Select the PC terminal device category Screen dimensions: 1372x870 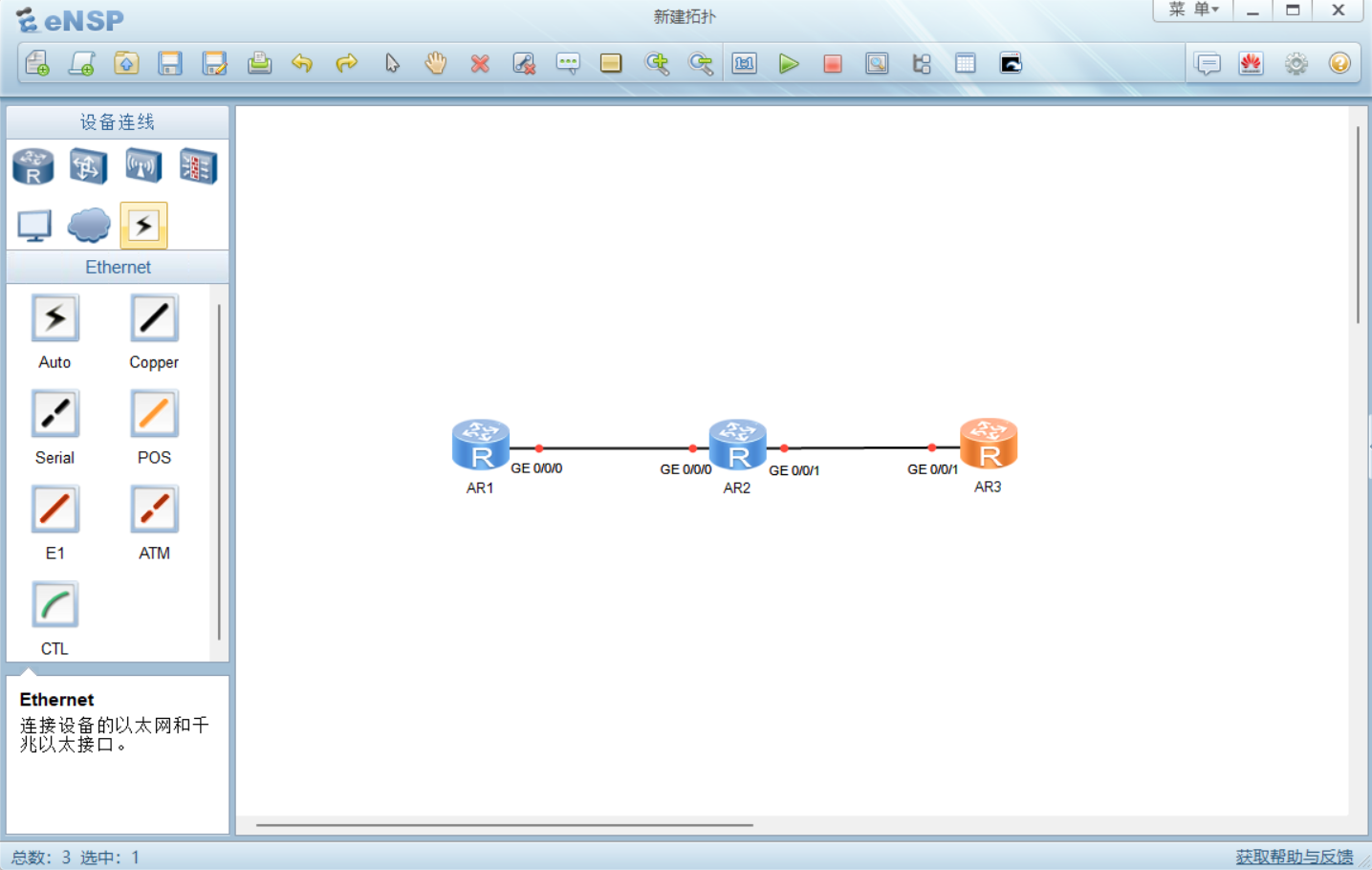(x=34, y=226)
